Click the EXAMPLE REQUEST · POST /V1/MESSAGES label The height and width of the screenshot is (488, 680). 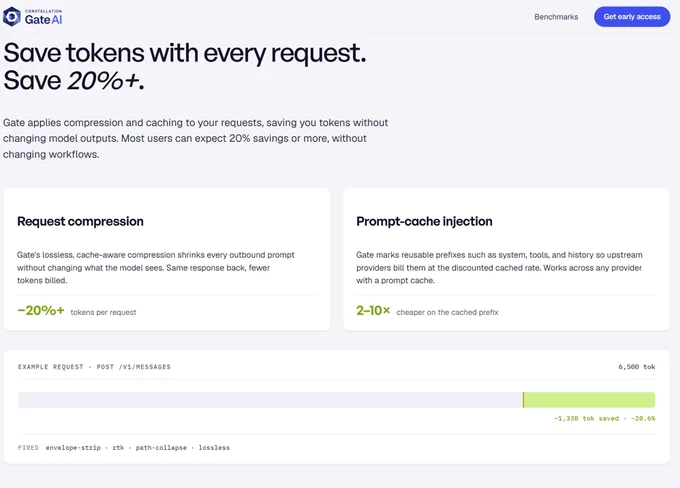pyautogui.click(x=94, y=367)
